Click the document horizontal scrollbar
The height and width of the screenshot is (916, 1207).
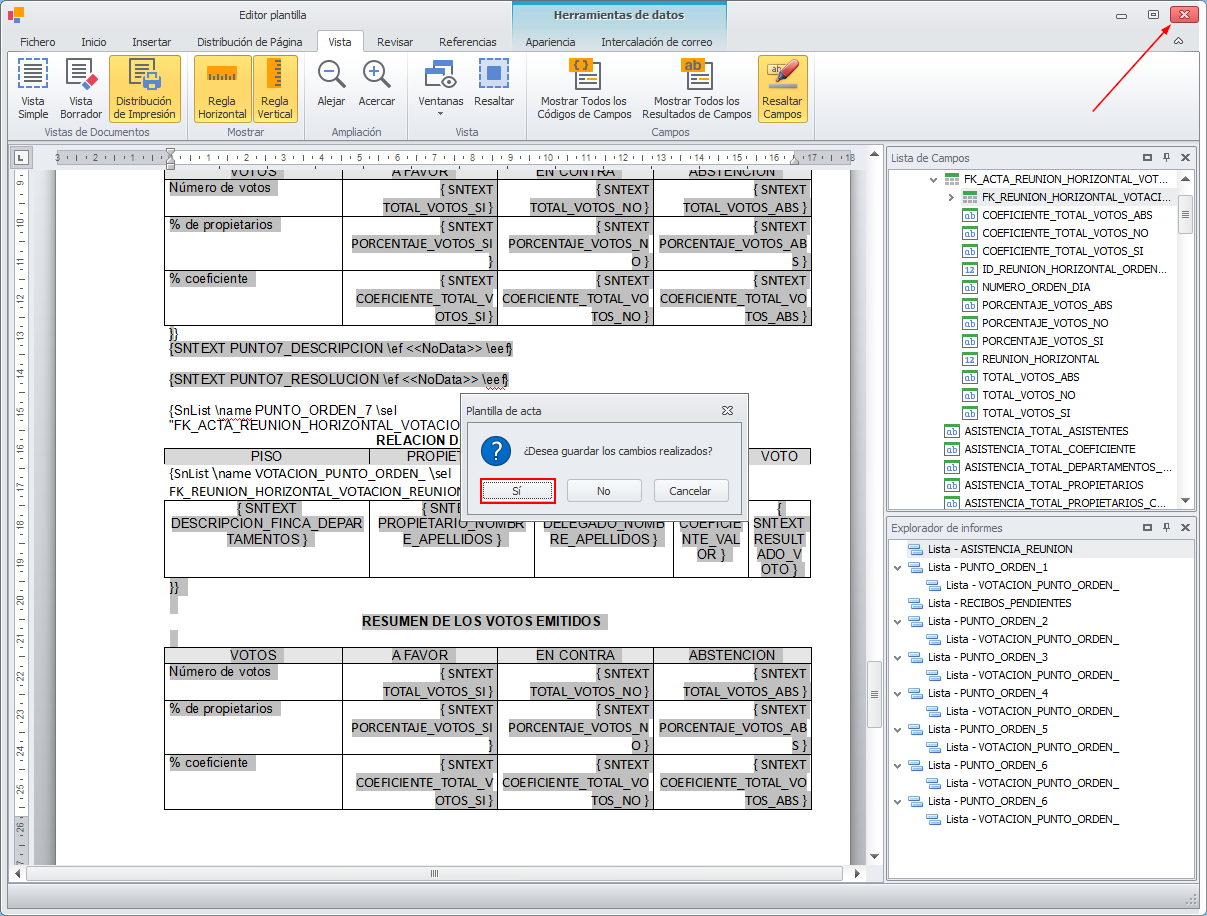click(x=434, y=873)
